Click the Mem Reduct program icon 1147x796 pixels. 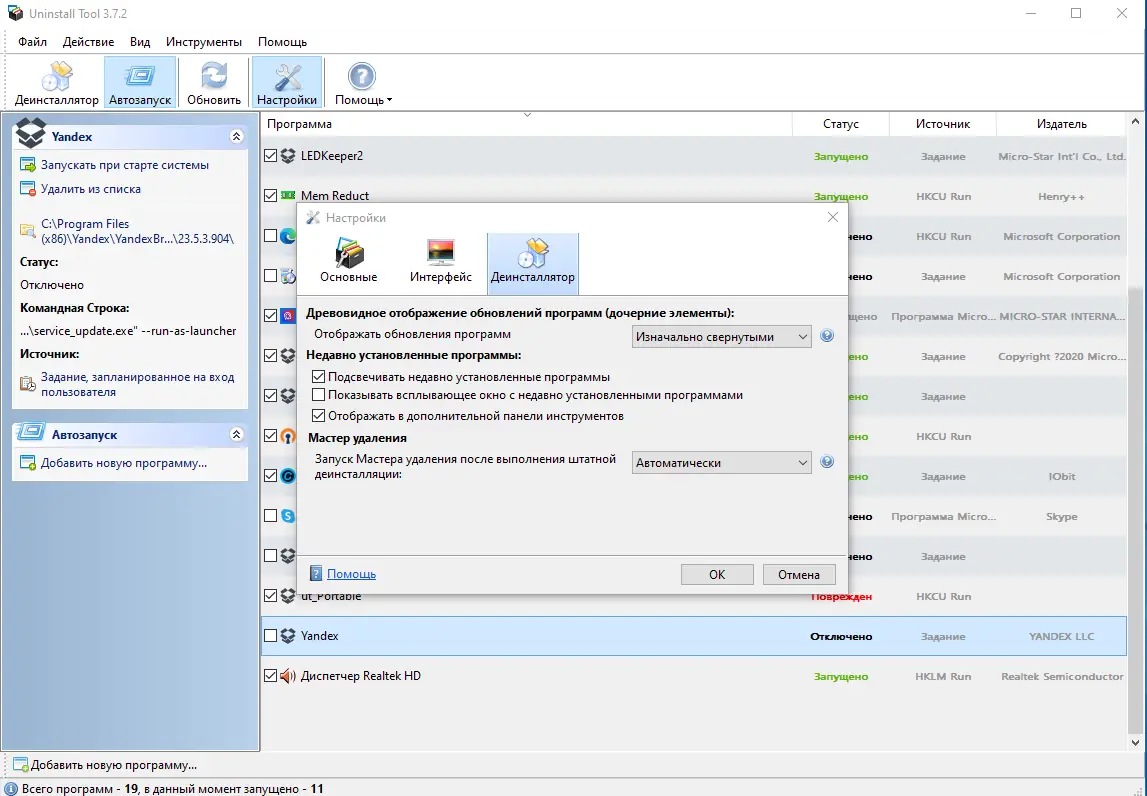288,195
